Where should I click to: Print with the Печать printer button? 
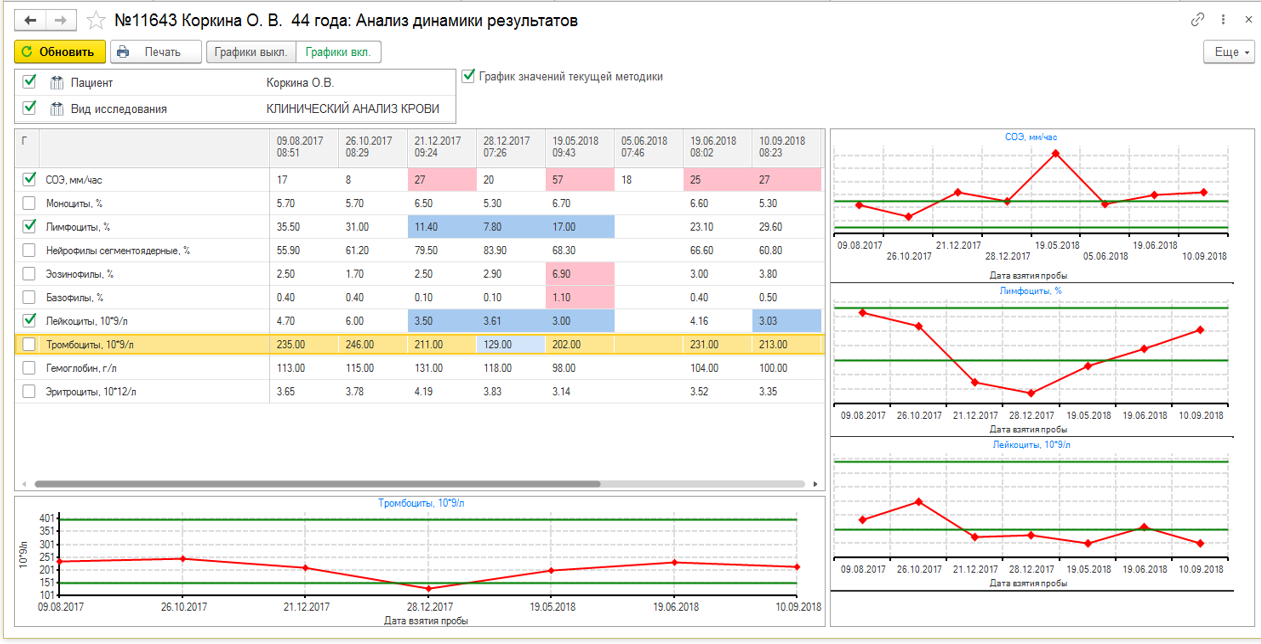155,52
